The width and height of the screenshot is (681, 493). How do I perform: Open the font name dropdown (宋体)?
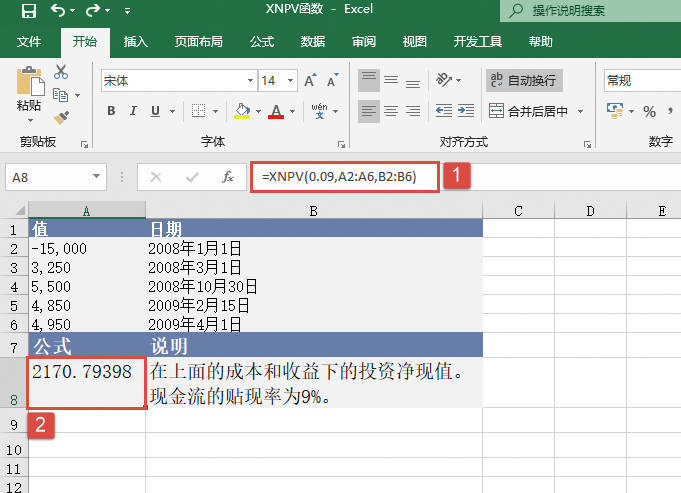[x=251, y=80]
